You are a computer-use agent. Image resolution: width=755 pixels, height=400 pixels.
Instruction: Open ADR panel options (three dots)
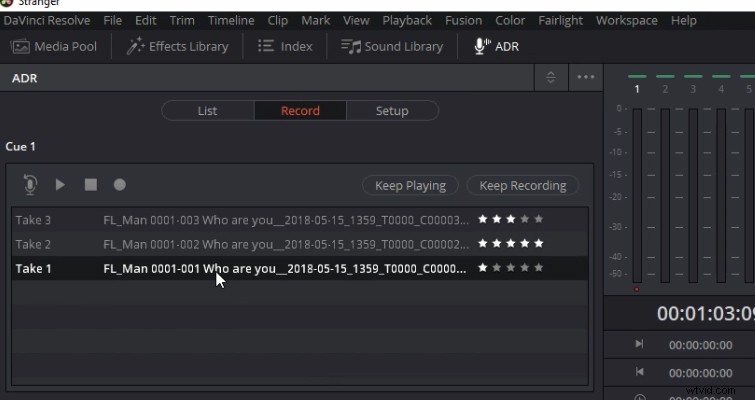click(586, 77)
